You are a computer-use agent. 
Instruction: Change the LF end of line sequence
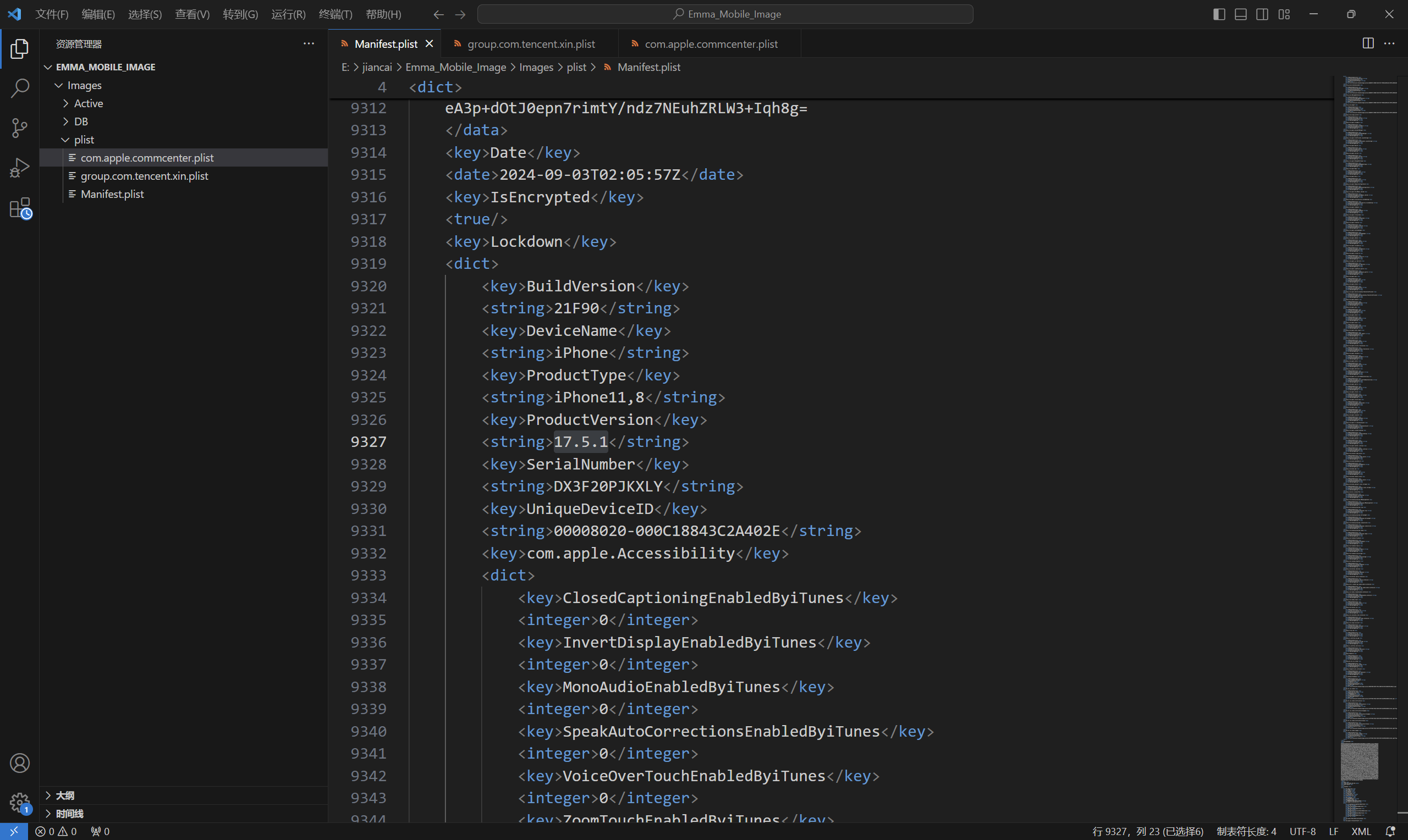[x=1333, y=831]
